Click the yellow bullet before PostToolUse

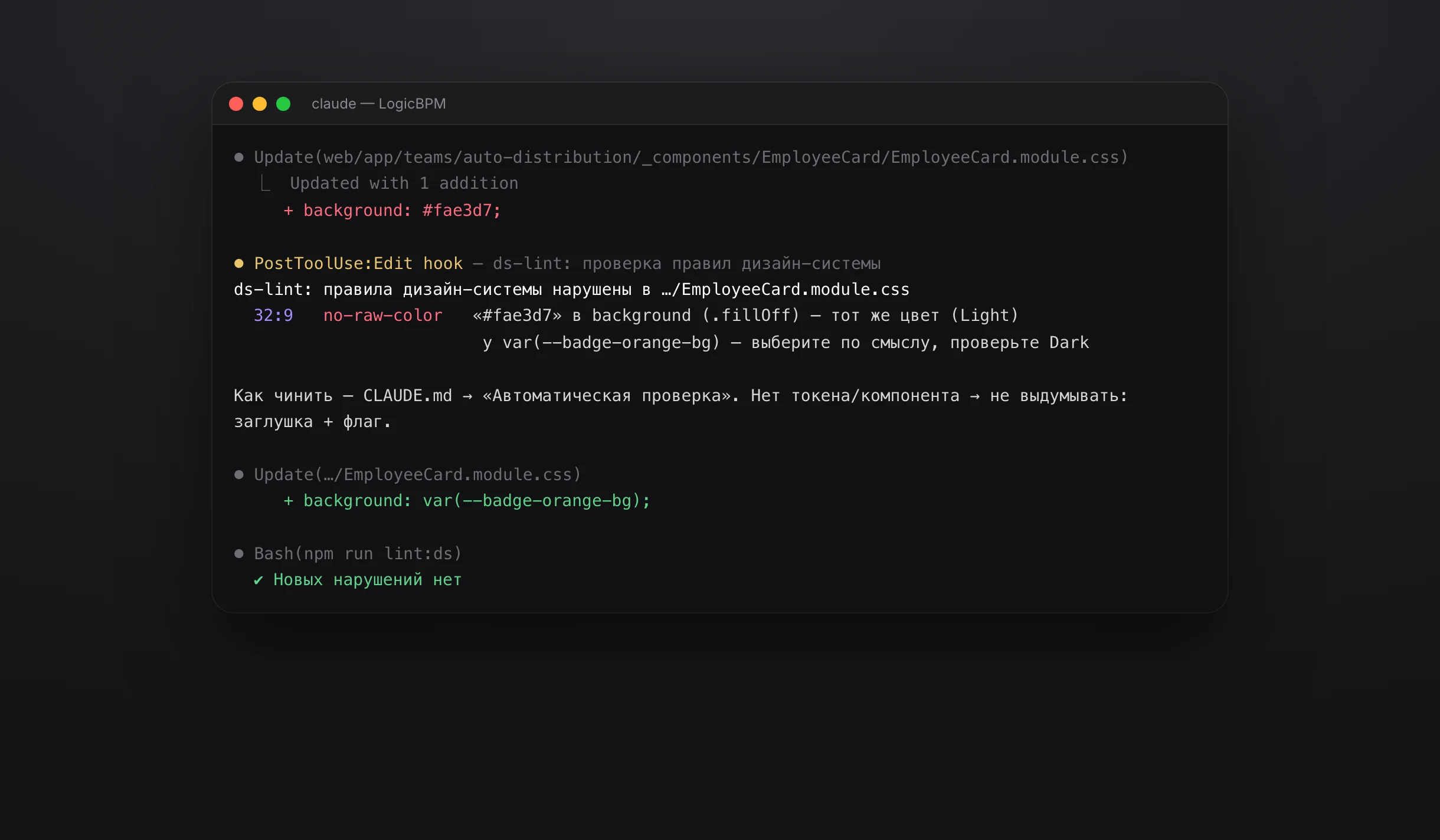(x=238, y=264)
